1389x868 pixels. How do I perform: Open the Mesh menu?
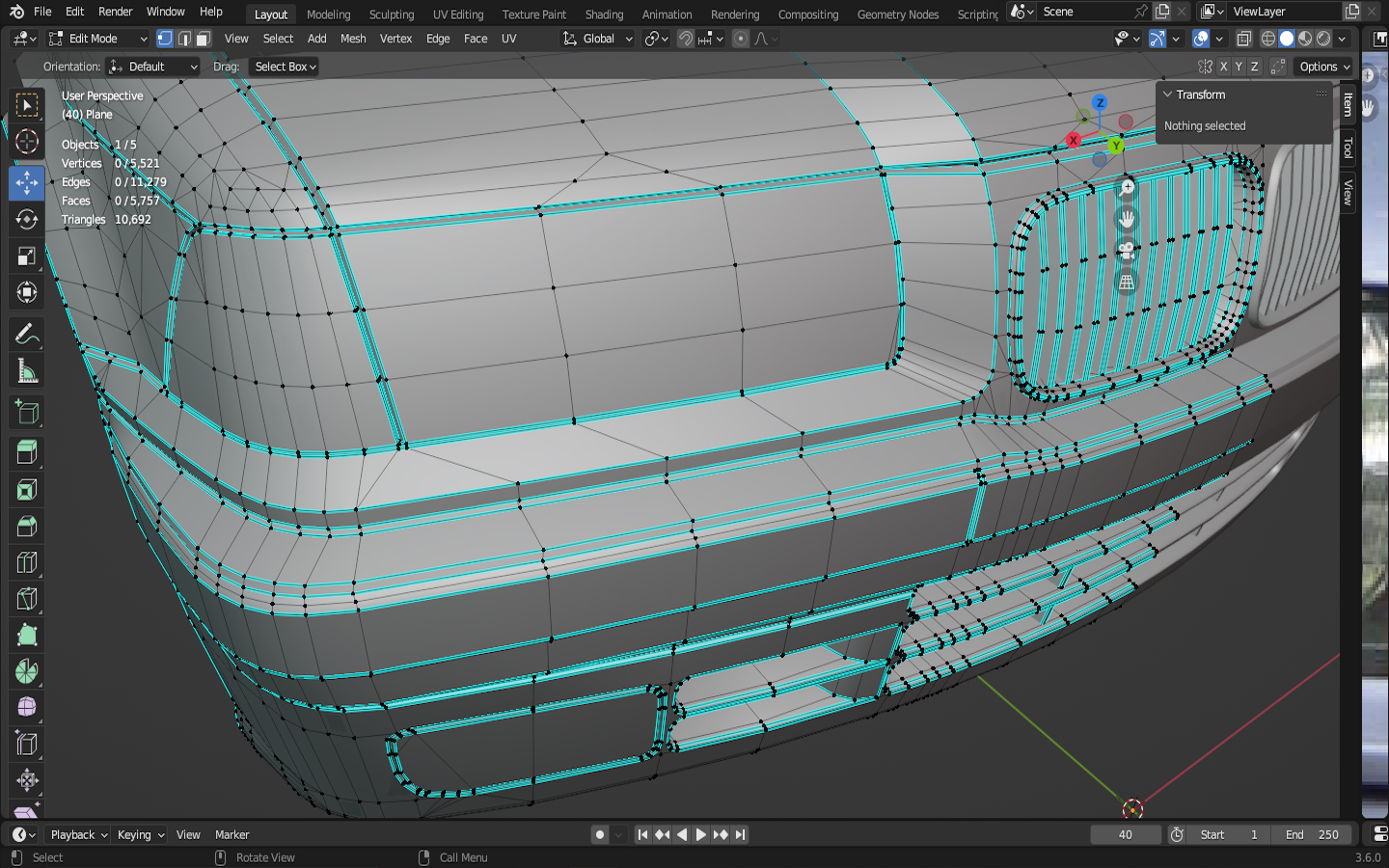tap(353, 39)
